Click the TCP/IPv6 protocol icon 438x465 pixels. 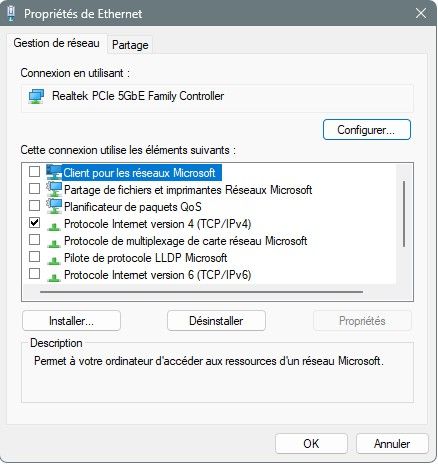click(x=54, y=277)
